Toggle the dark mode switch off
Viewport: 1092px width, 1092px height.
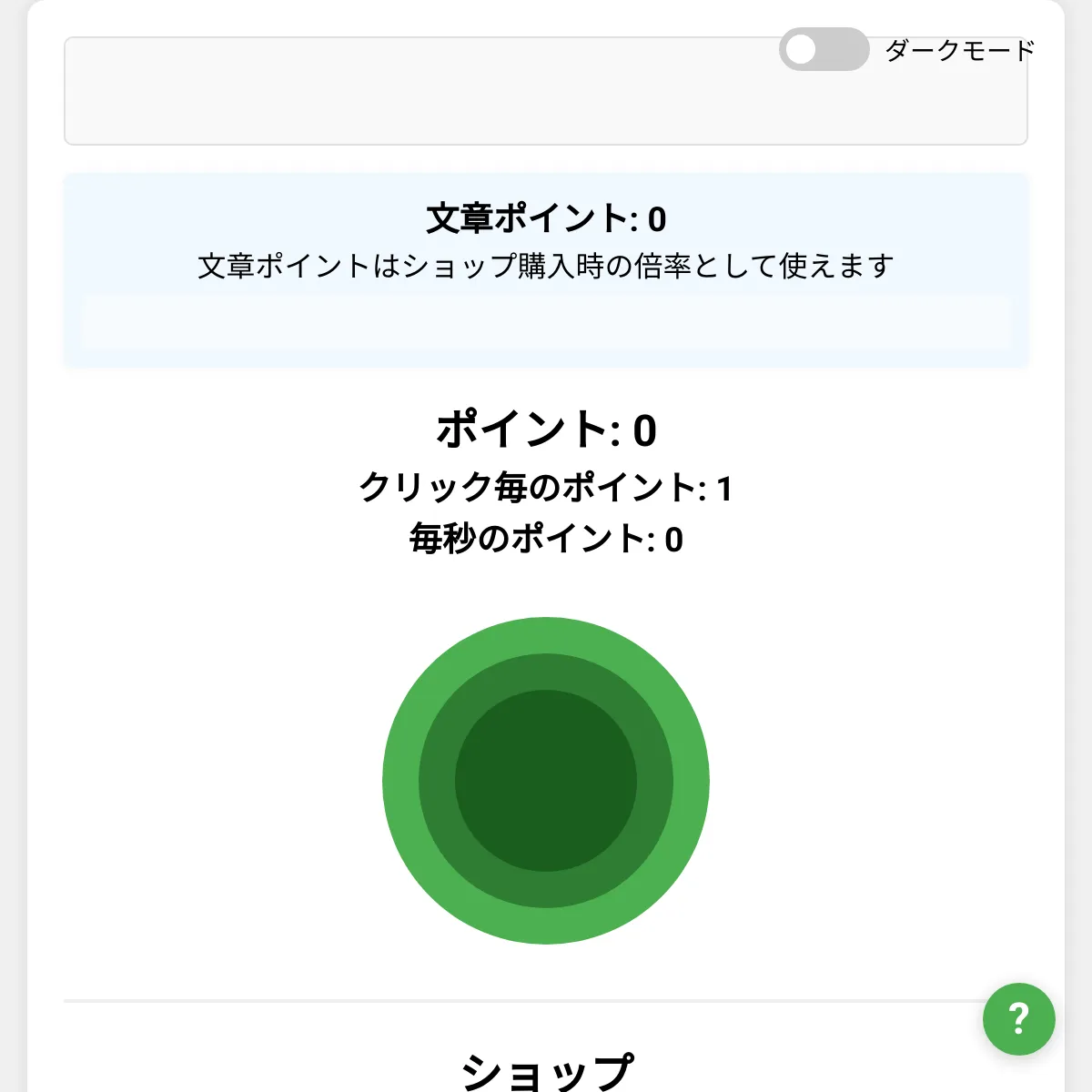click(824, 51)
